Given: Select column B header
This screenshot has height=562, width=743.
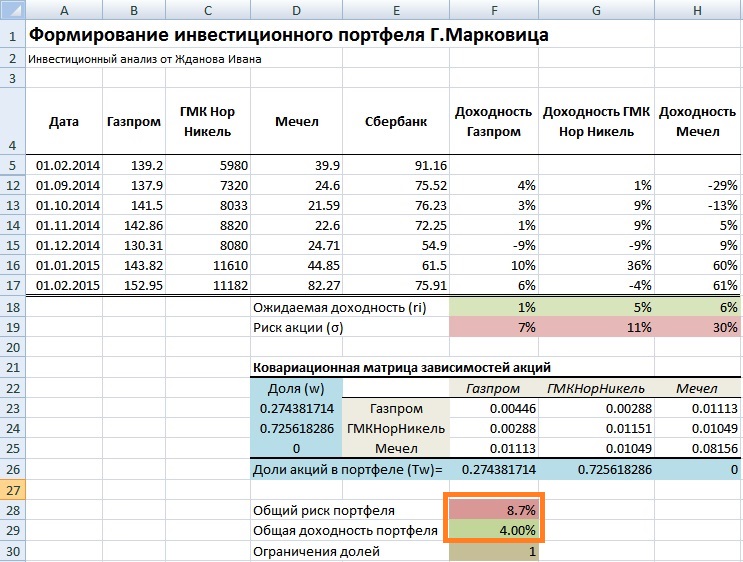Looking at the screenshot, I should 134,10.
